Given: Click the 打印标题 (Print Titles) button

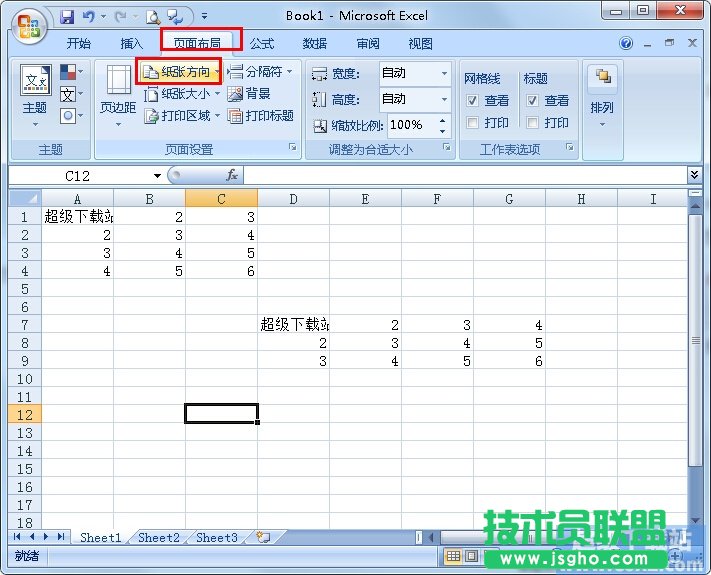Looking at the screenshot, I should pyautogui.click(x=261, y=116).
